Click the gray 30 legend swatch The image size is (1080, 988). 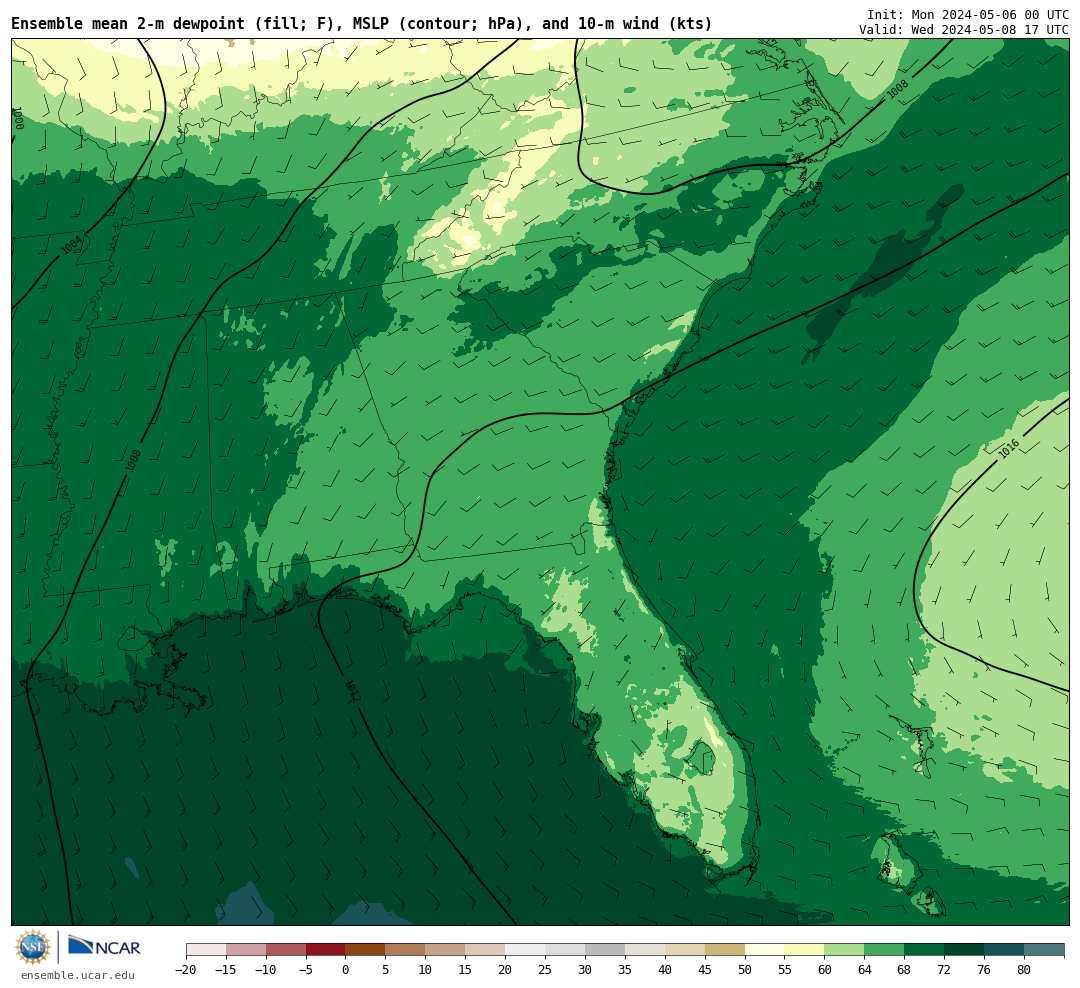click(605, 950)
